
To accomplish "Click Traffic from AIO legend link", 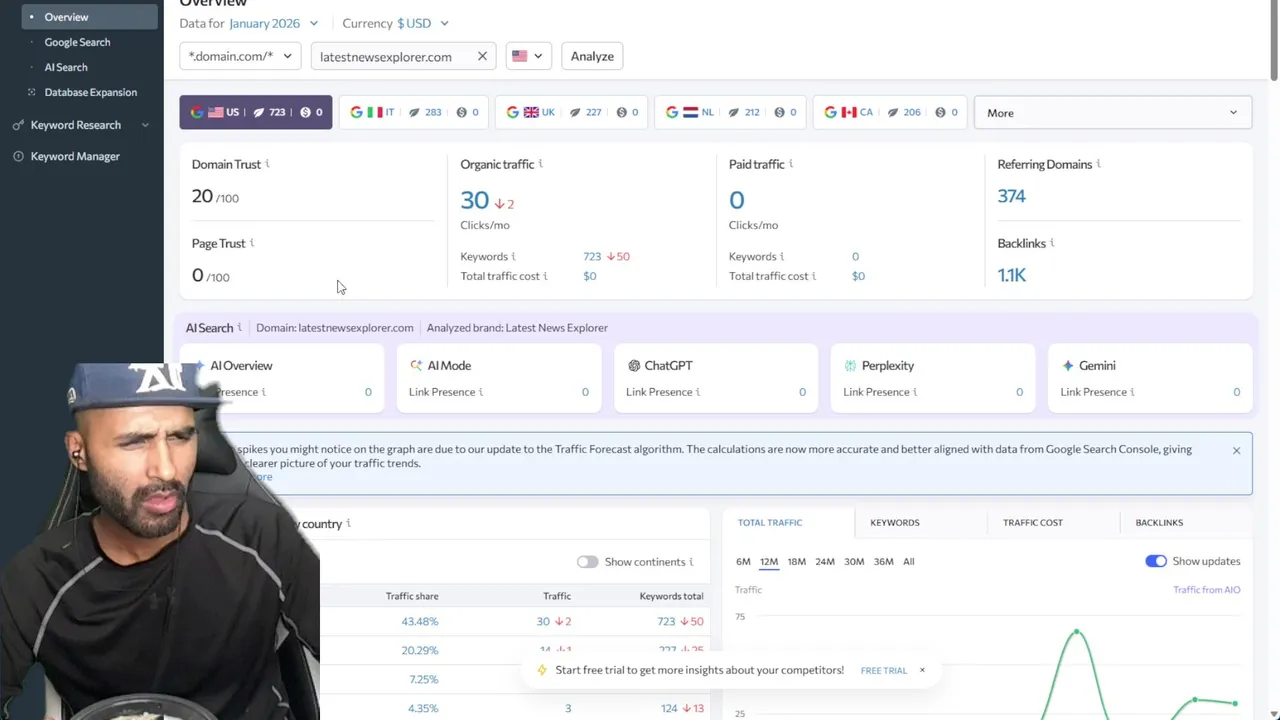I will click(1206, 590).
